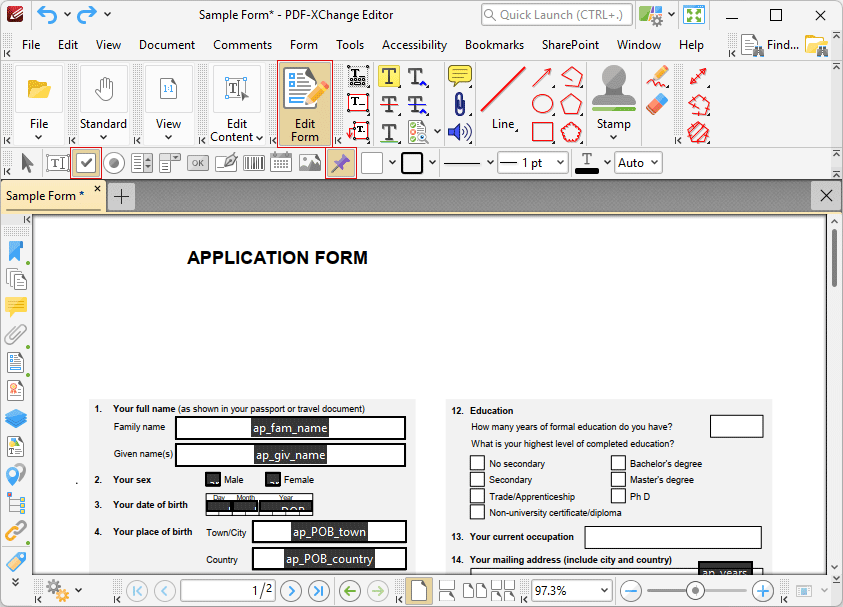Open a new document tab
The image size is (843, 607).
122,196
